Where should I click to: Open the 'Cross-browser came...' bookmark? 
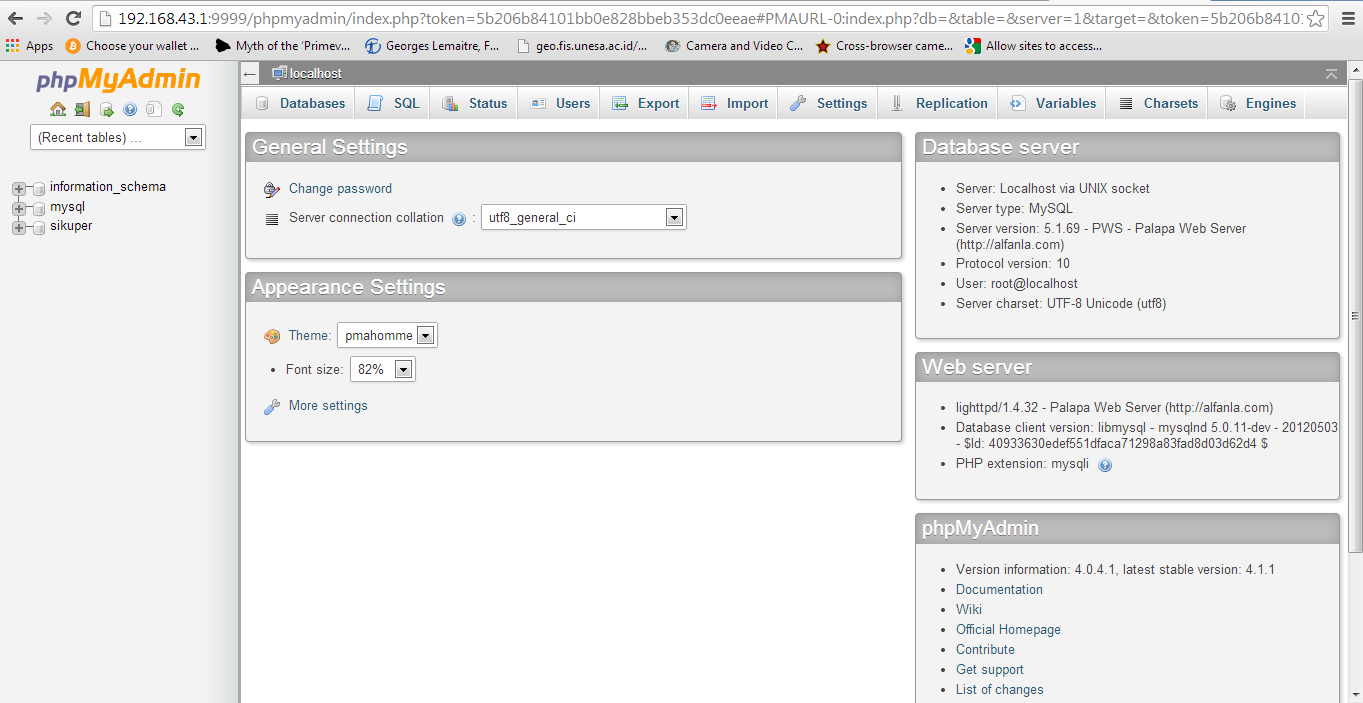tap(885, 46)
